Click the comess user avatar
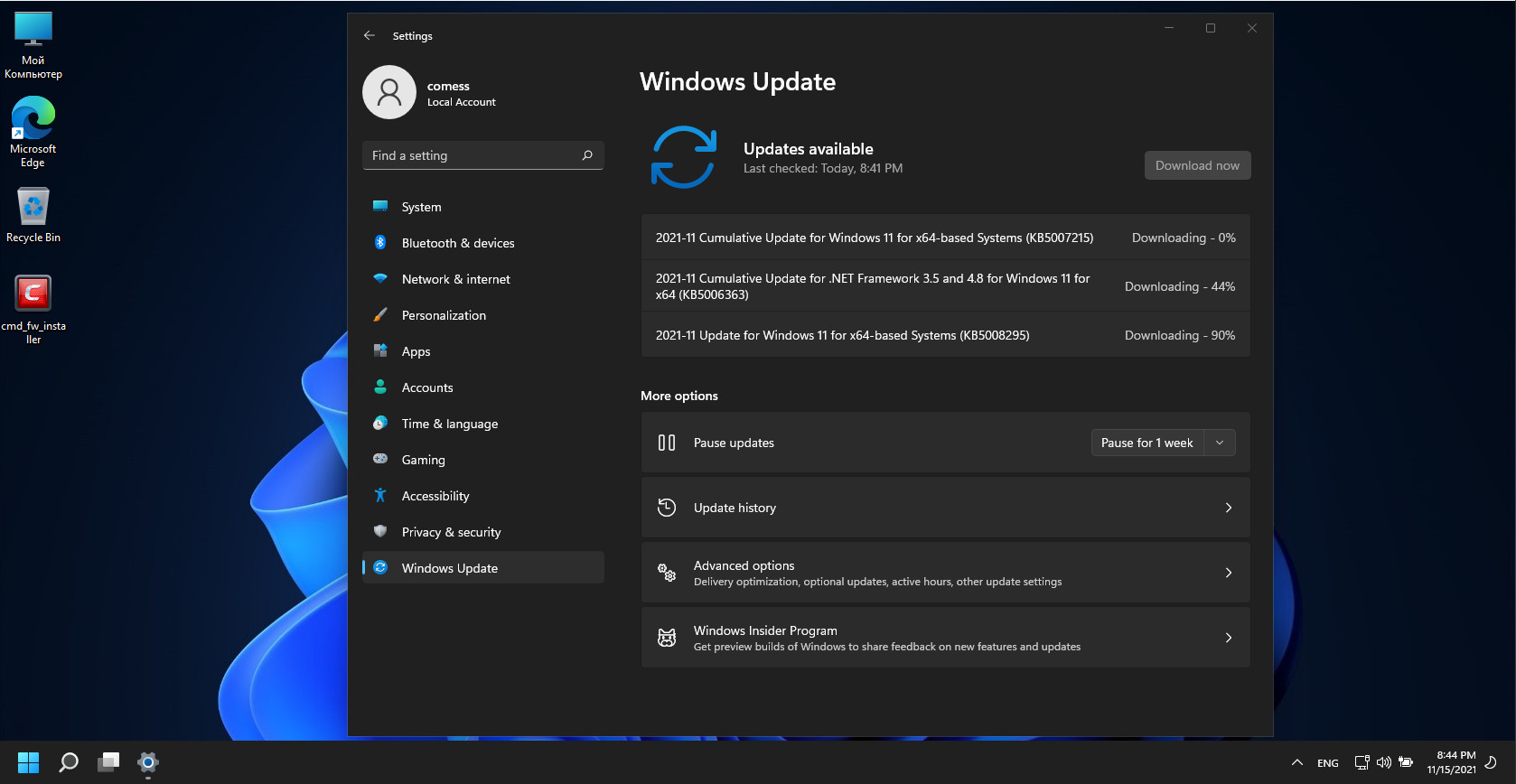The width and height of the screenshot is (1516, 784). click(389, 92)
